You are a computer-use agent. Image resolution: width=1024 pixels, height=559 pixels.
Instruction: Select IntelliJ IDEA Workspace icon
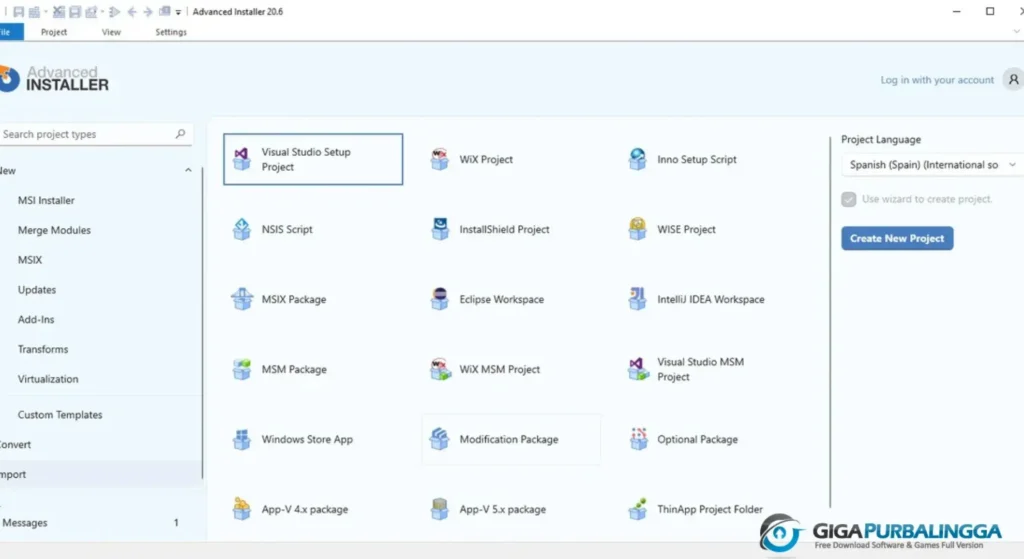637,299
